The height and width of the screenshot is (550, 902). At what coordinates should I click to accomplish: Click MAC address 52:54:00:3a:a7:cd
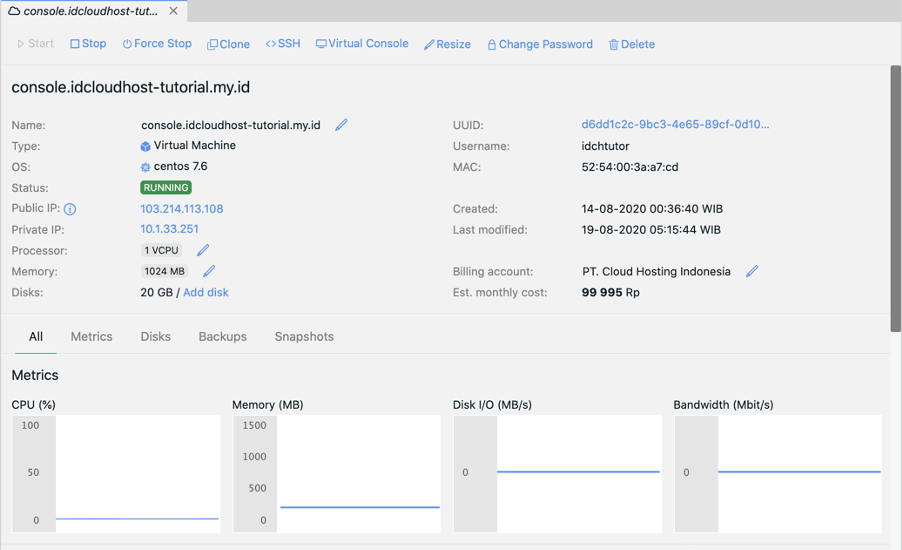coord(630,167)
